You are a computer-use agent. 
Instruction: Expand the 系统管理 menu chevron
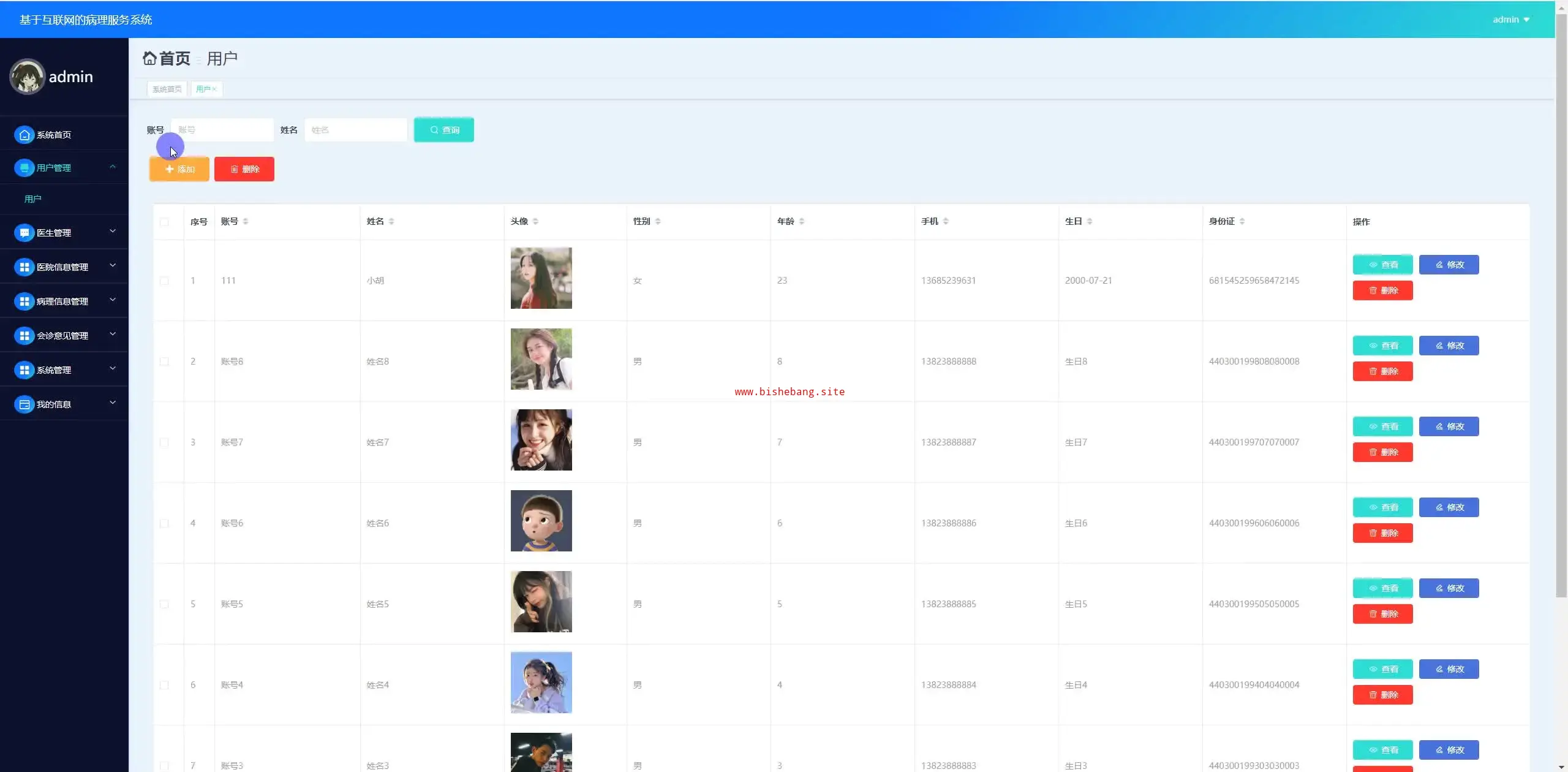(x=113, y=368)
